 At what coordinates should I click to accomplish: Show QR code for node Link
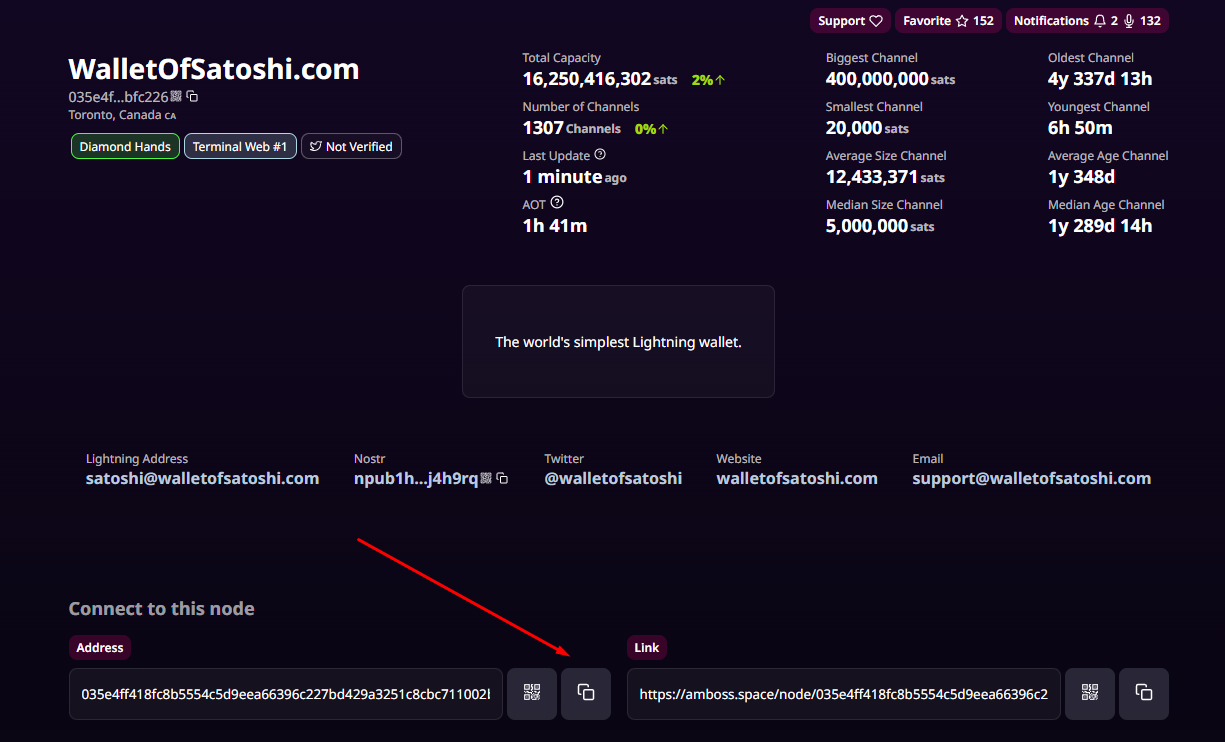pos(1090,694)
